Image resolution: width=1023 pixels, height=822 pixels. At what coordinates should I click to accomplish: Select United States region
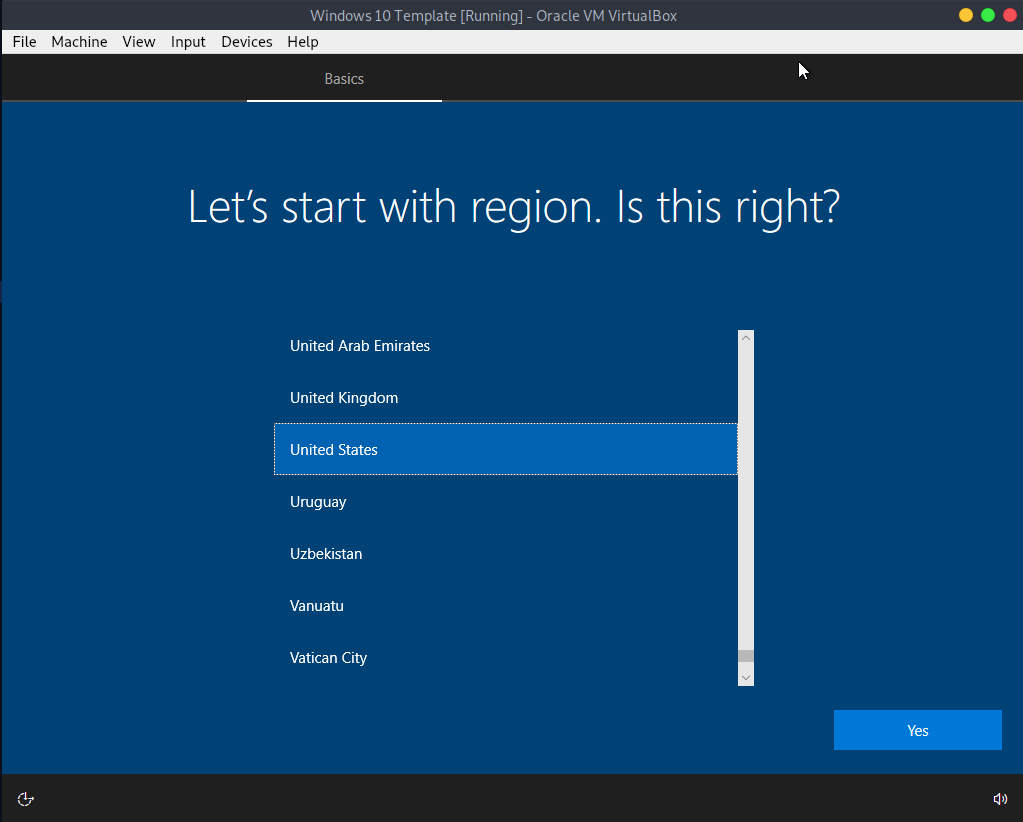[506, 449]
